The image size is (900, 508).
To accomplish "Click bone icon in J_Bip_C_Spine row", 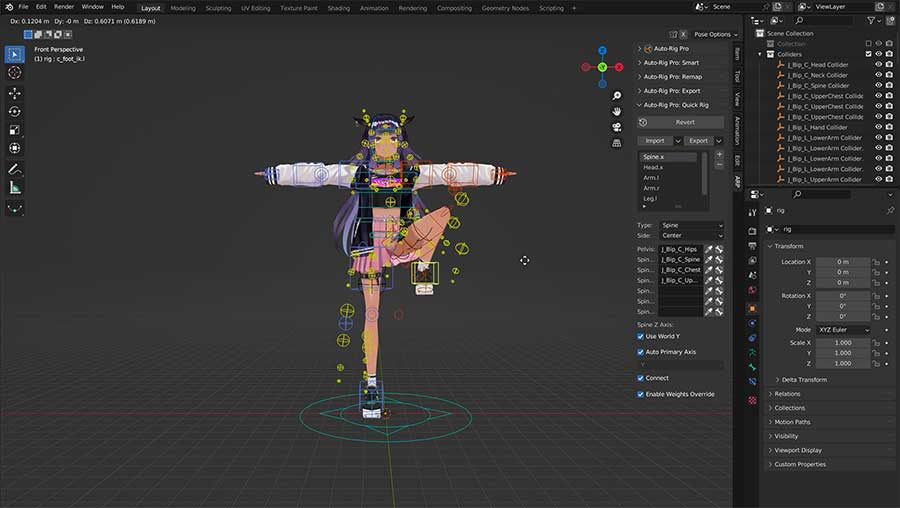I will tap(719, 259).
